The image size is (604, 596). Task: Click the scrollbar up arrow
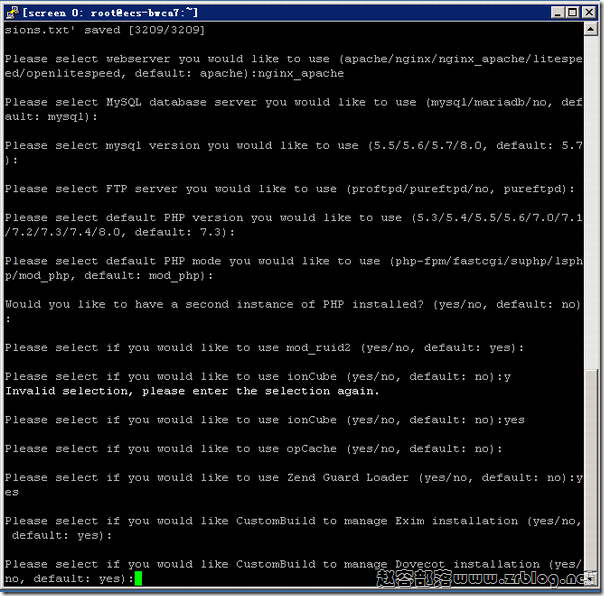coord(591,29)
